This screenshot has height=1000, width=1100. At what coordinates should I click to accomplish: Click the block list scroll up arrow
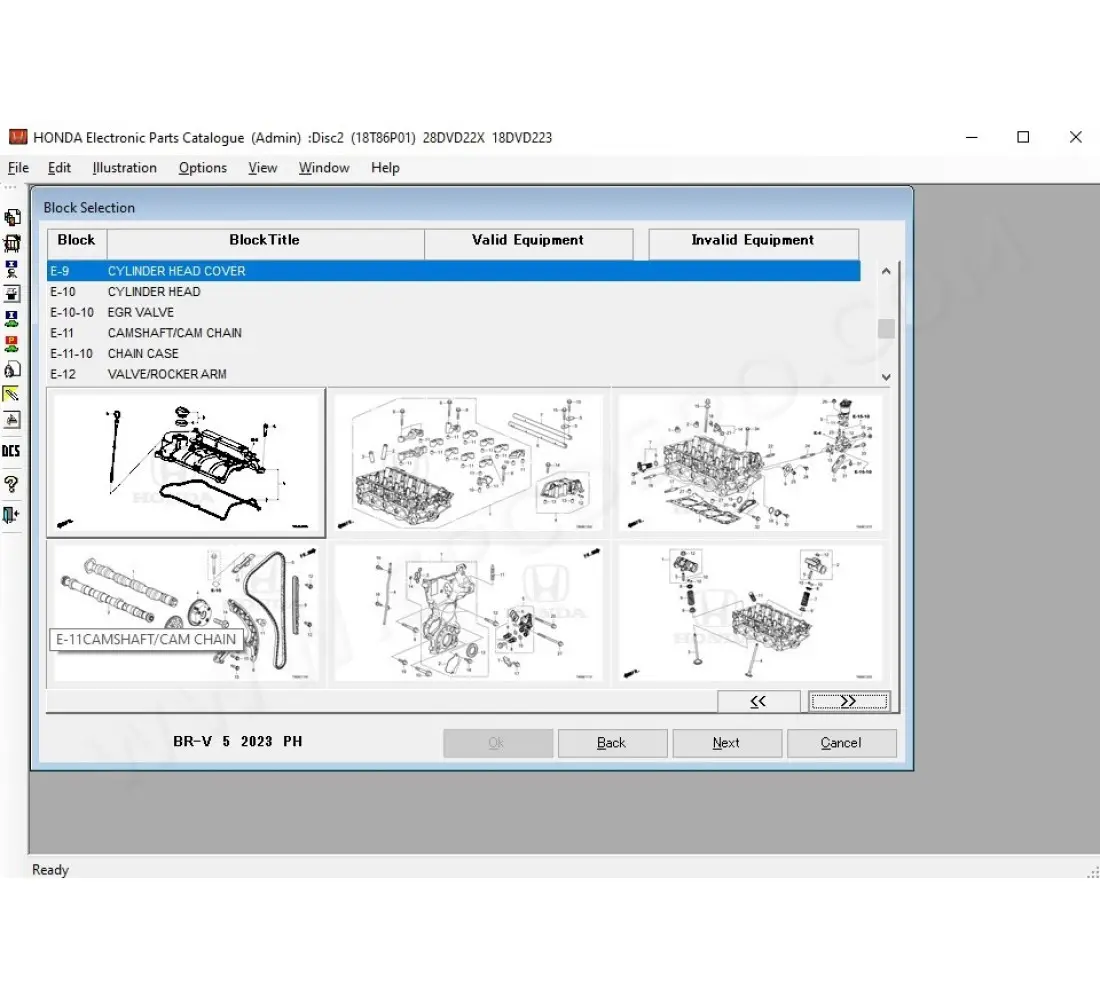point(886,272)
